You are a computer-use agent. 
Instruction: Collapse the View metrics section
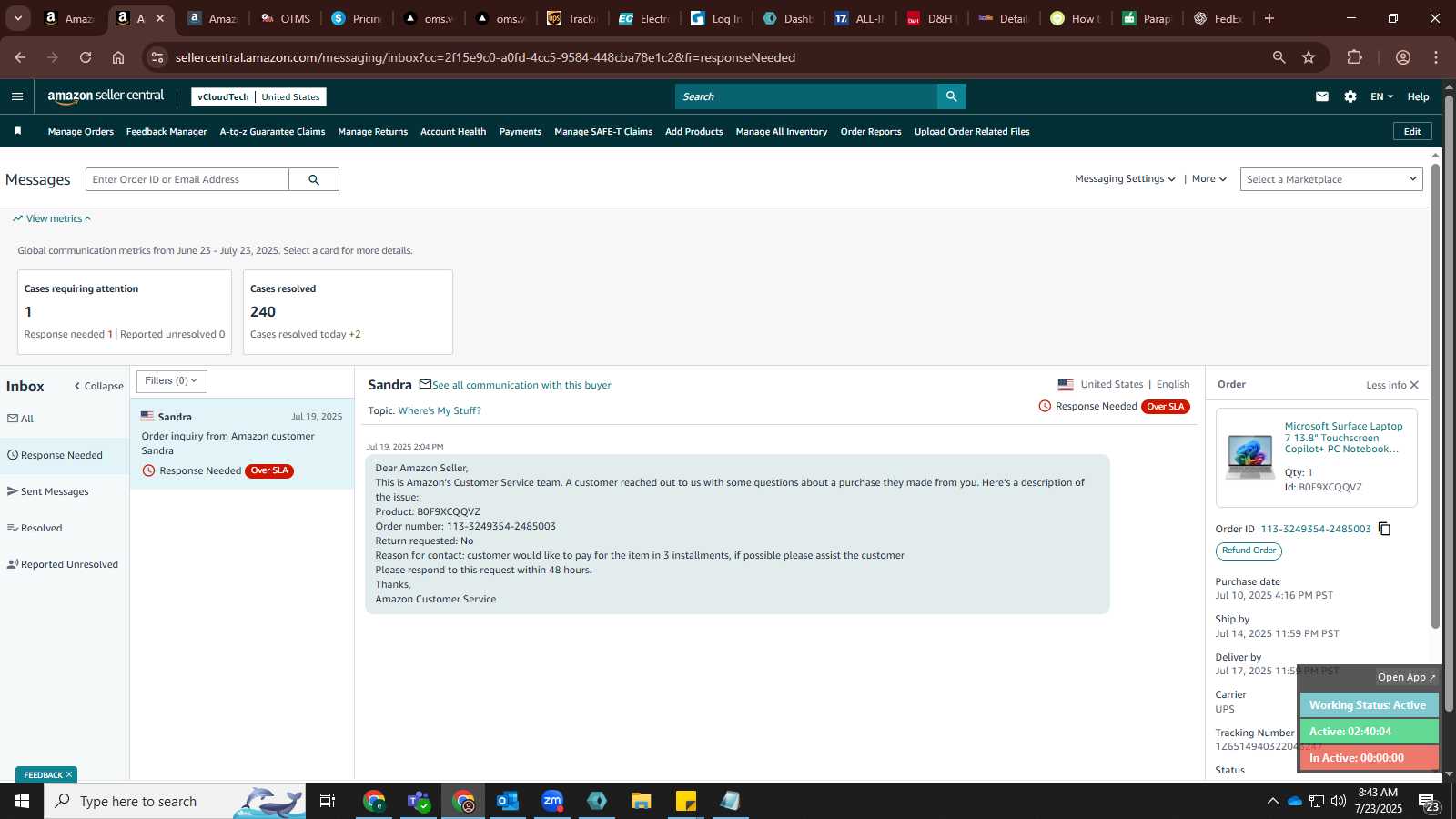(52, 218)
